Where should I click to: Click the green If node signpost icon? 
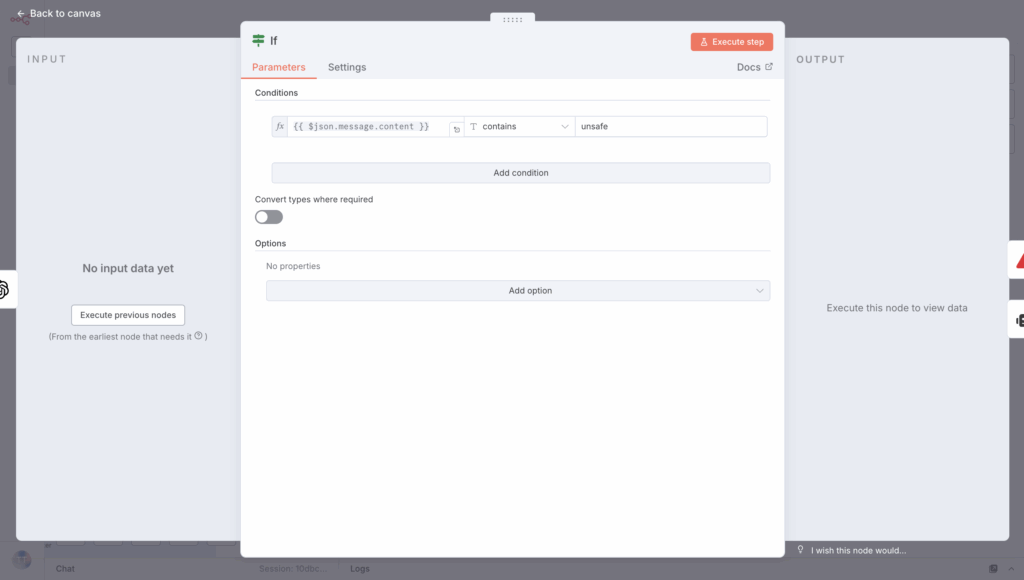pos(259,41)
